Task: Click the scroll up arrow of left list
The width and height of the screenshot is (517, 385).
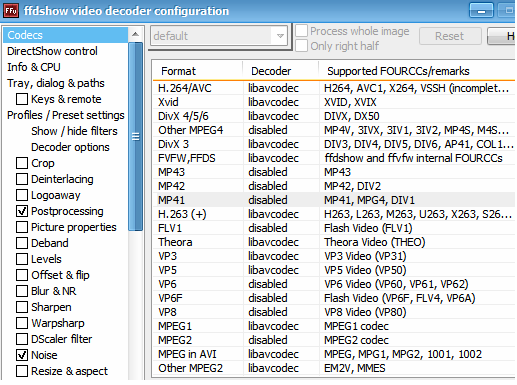Action: 135,34
